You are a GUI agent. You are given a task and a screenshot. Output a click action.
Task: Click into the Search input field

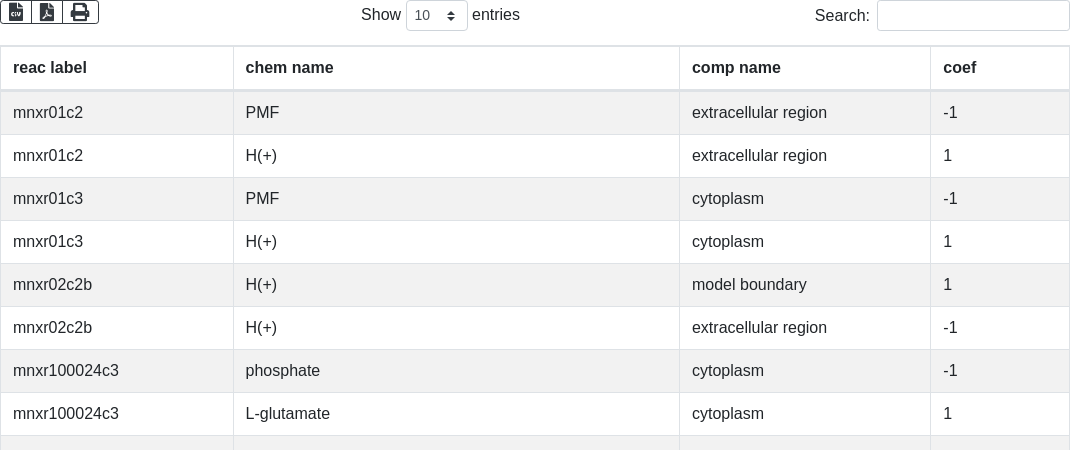pos(972,16)
